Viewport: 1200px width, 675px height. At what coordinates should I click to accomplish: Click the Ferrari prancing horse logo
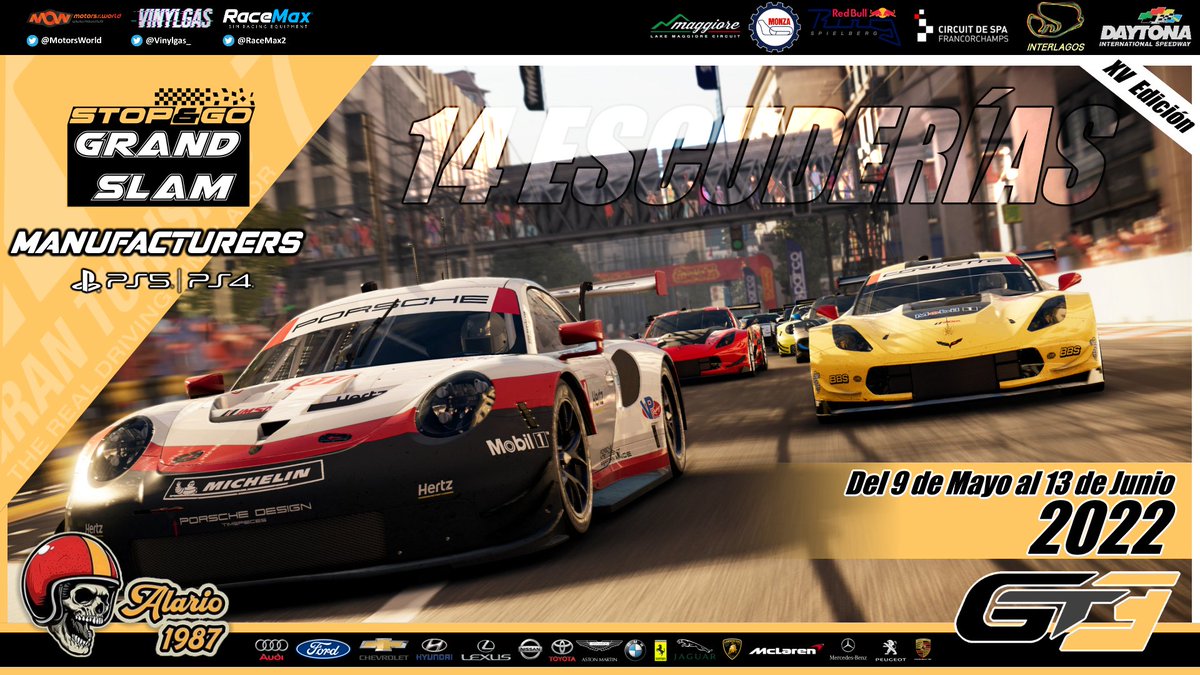click(x=660, y=650)
